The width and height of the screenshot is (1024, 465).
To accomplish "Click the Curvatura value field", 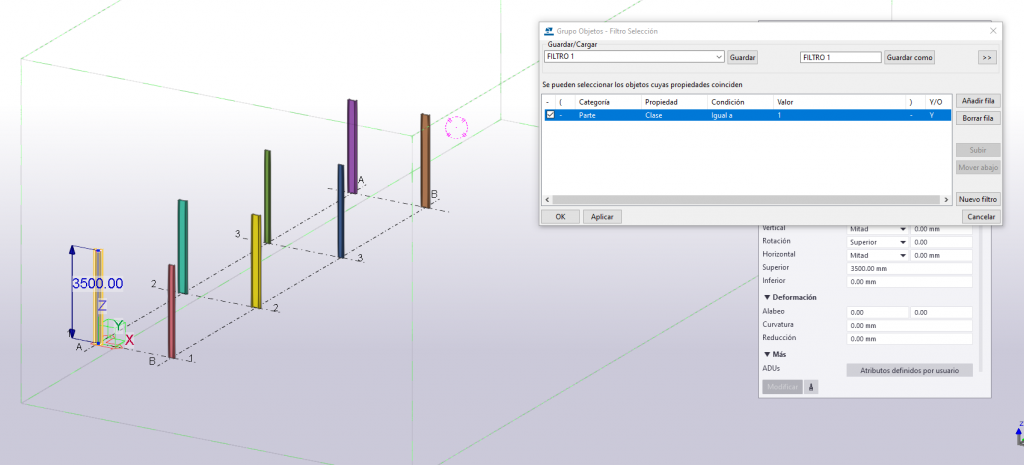I will pos(909,325).
